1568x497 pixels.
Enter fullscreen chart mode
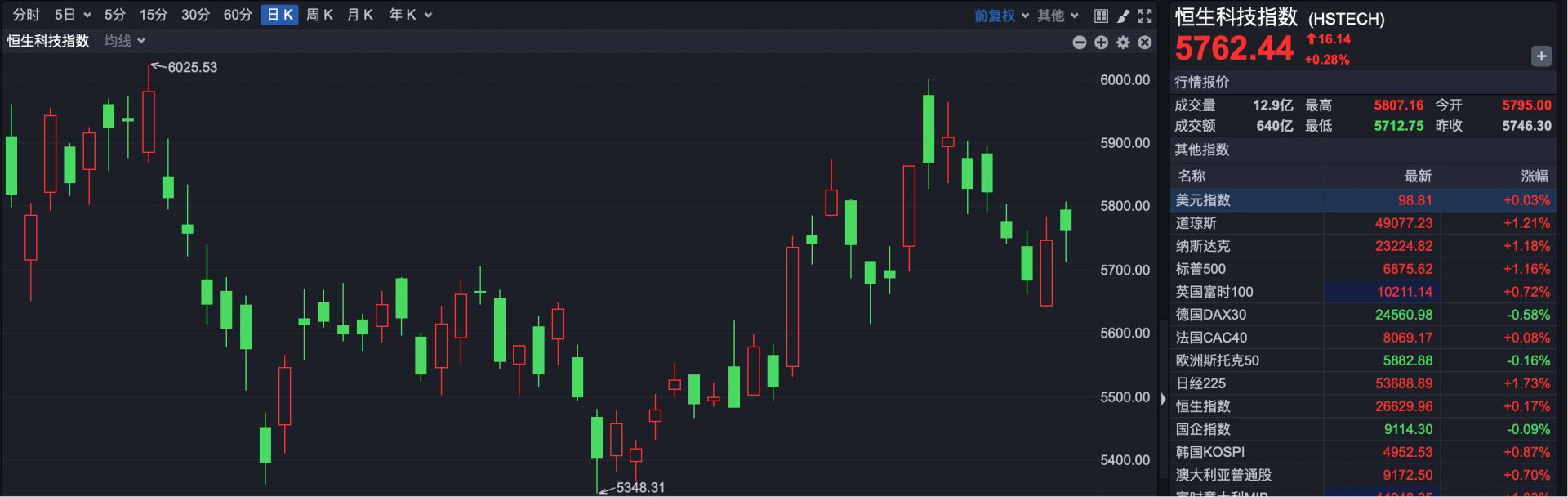1145,16
